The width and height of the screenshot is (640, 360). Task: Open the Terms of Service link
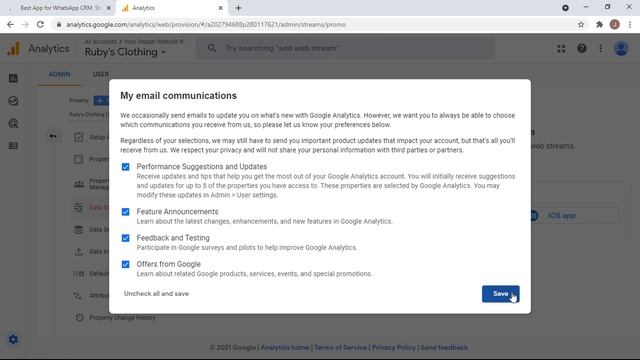click(x=340, y=348)
